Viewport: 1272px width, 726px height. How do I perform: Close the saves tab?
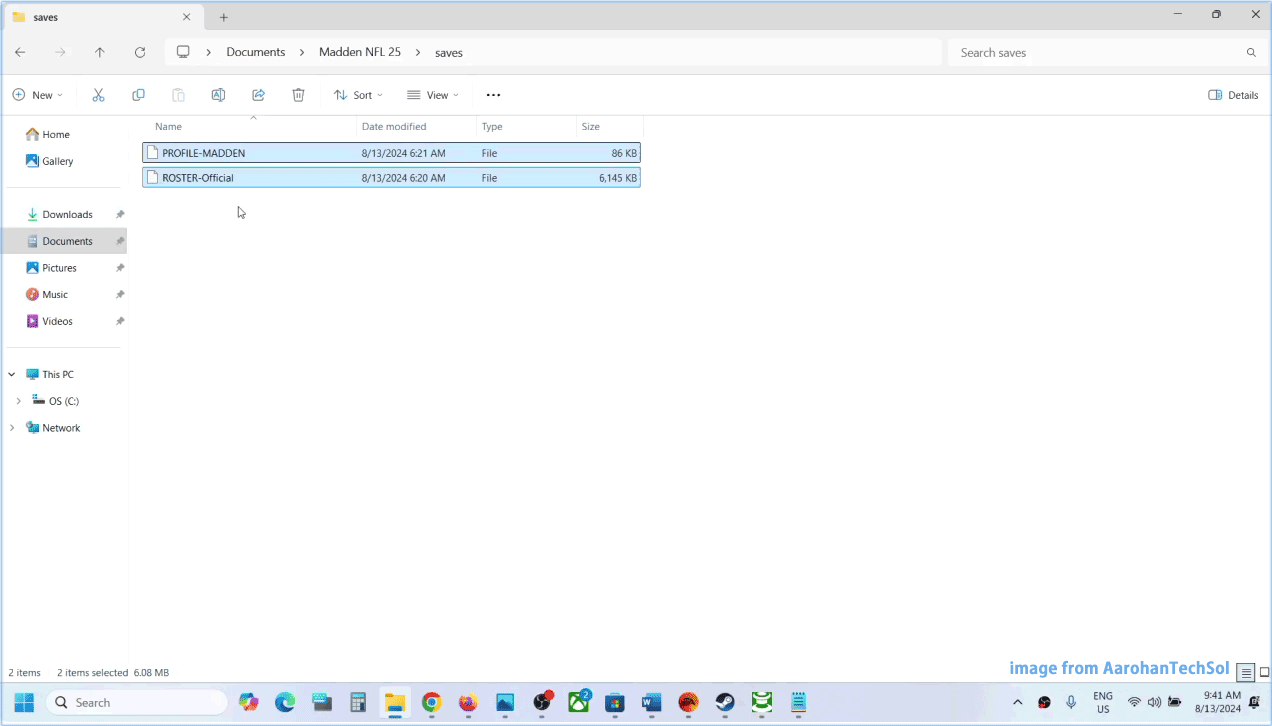[x=186, y=17]
